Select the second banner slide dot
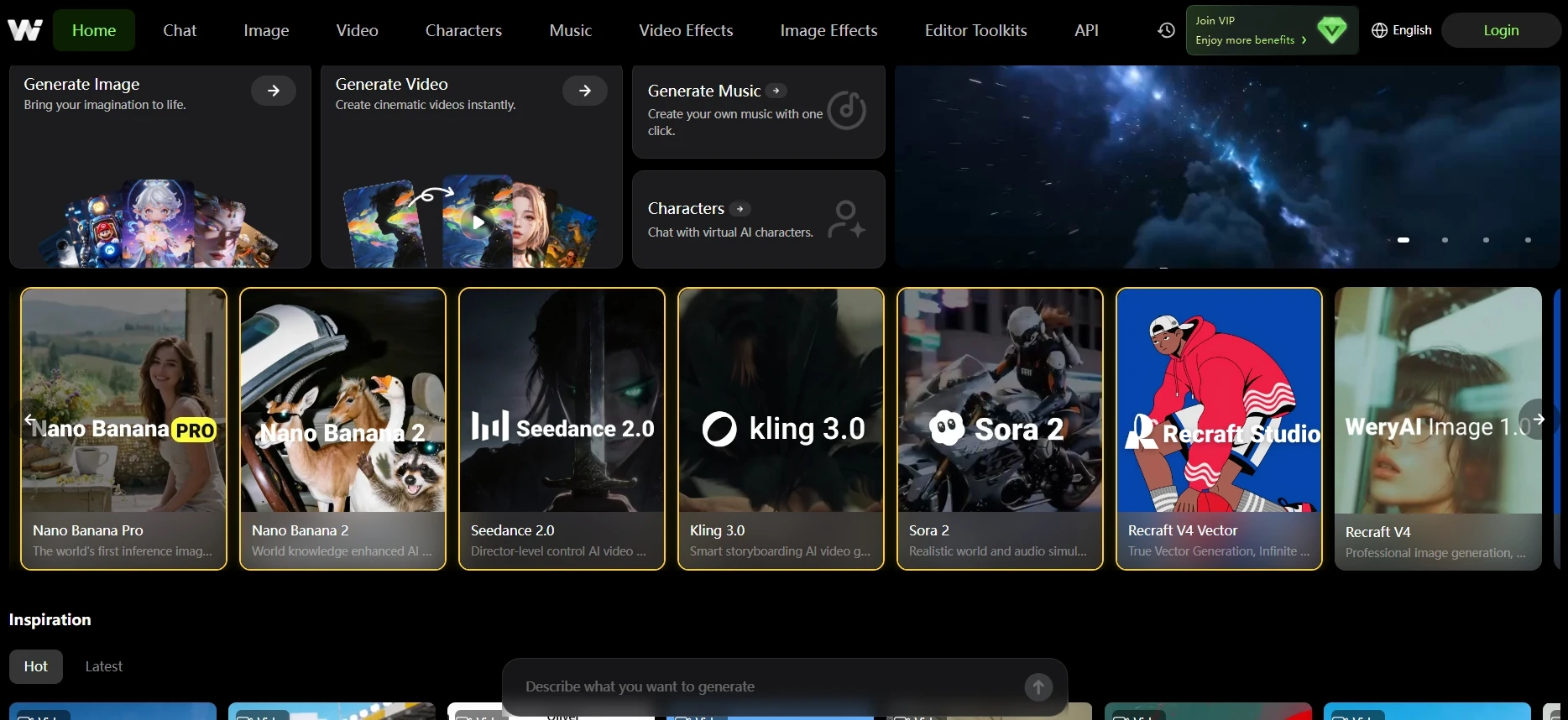The width and height of the screenshot is (1568, 720). pos(1445,240)
